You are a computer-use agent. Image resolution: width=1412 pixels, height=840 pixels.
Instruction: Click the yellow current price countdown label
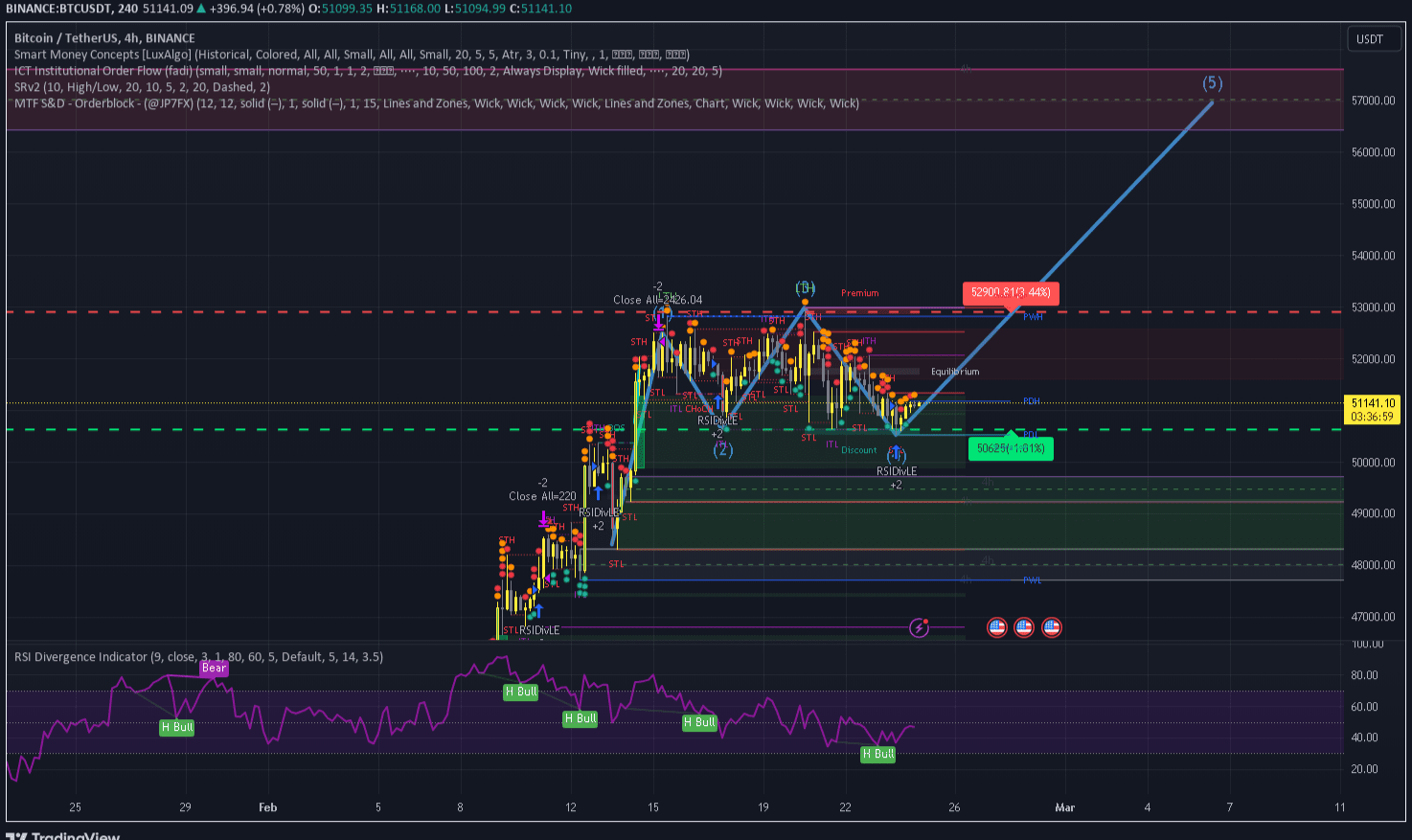[1370, 408]
